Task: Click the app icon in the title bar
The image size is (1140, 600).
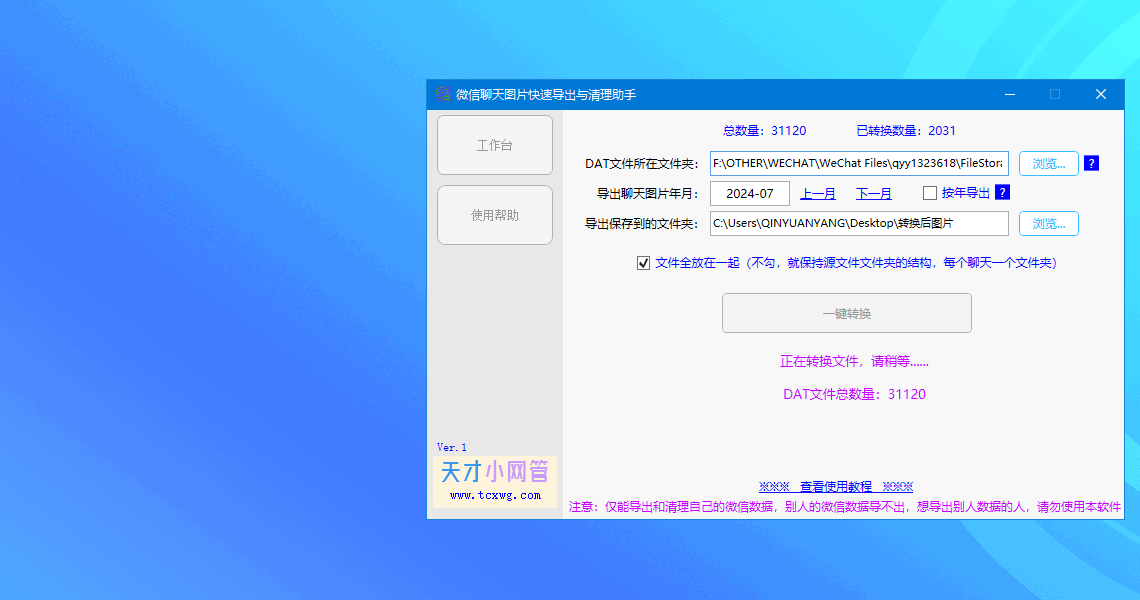Action: tap(443, 95)
